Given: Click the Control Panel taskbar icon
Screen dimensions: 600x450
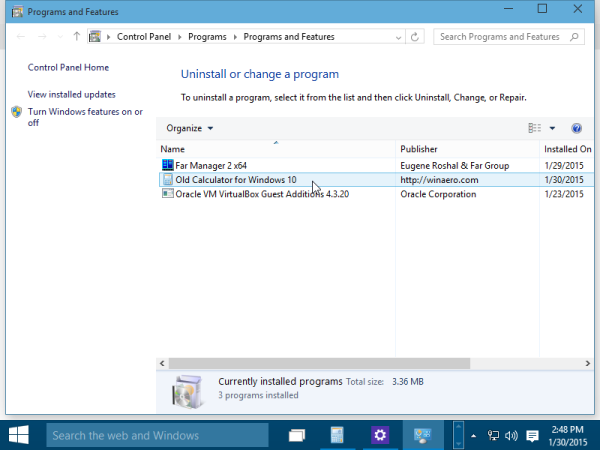Looking at the screenshot, I should point(423,435).
